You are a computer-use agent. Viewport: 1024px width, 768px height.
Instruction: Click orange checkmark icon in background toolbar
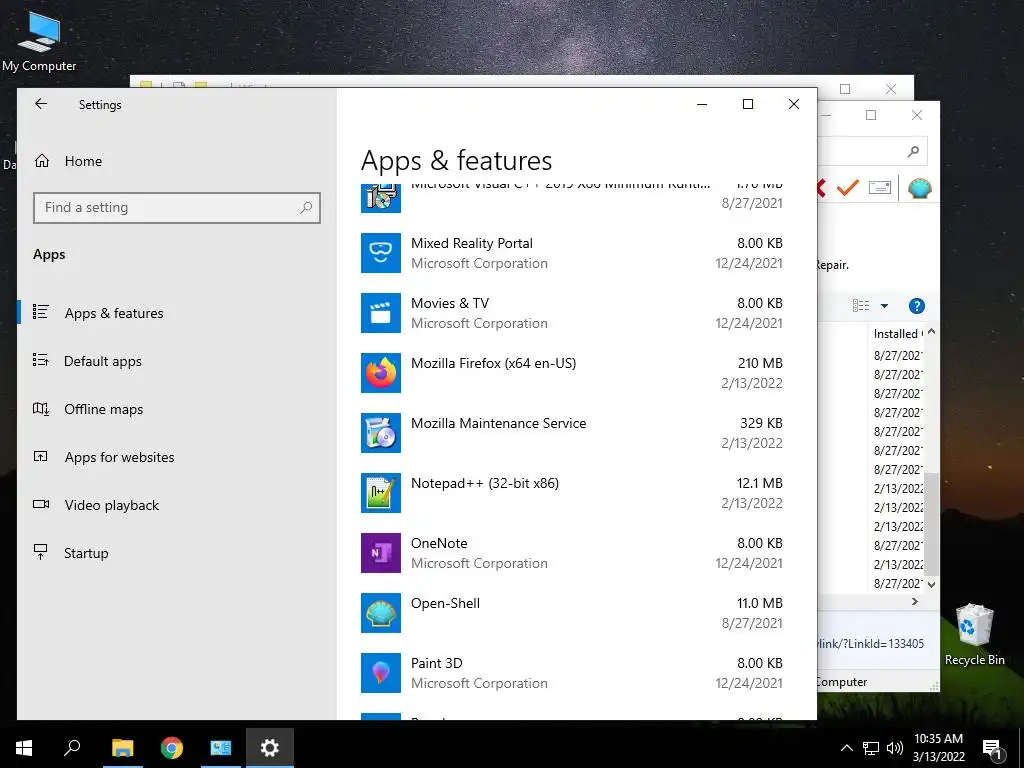click(x=848, y=188)
